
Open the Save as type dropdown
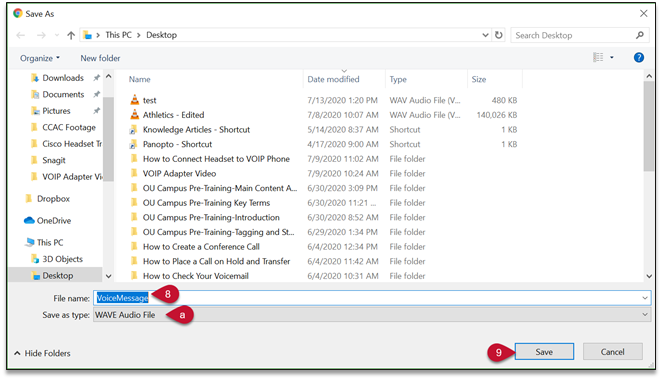click(372, 315)
